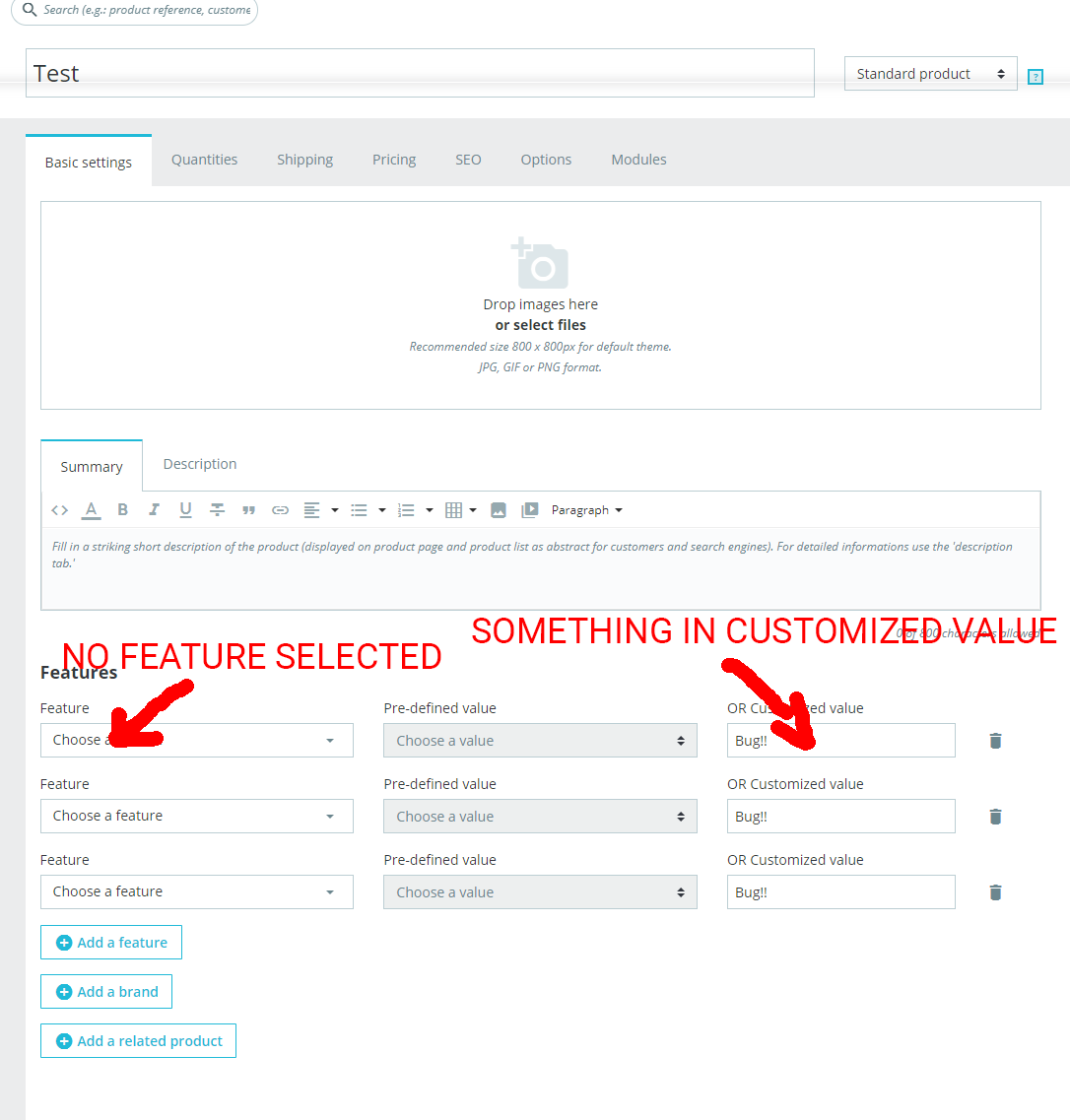This screenshot has height=1120, width=1070.
Task: Delete the second feature row
Action: click(x=996, y=817)
